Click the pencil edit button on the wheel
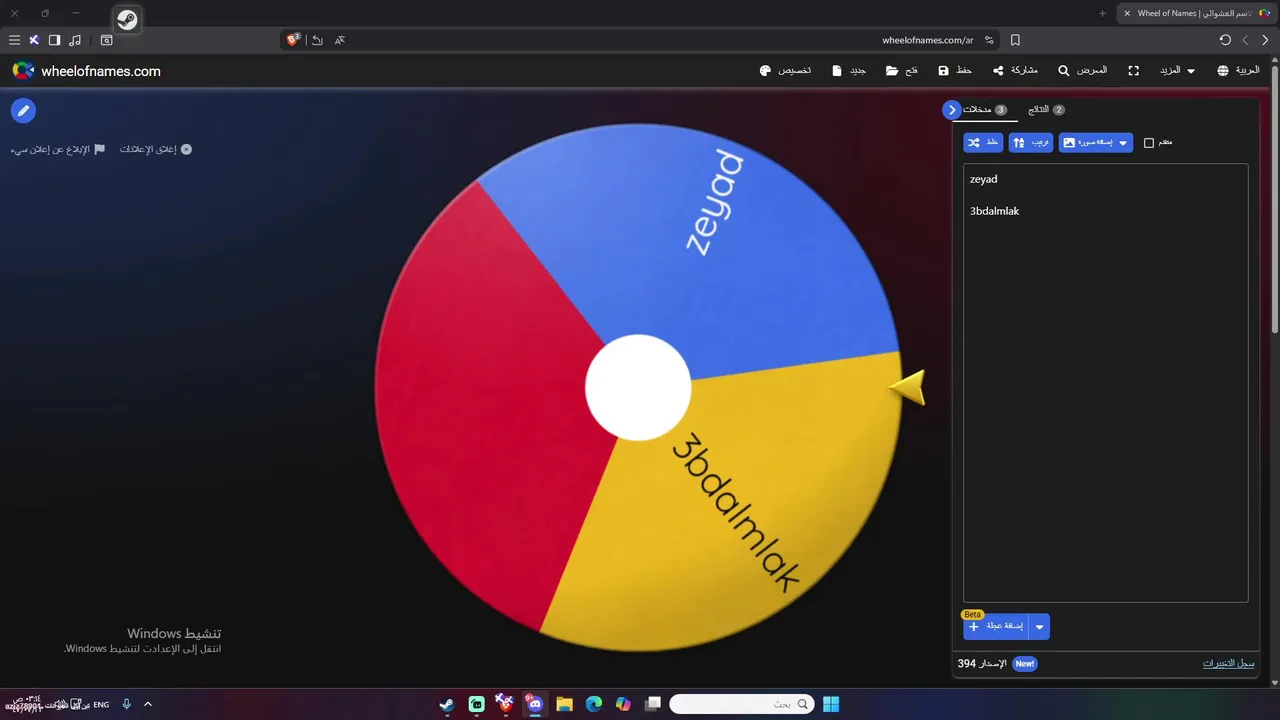This screenshot has height=720, width=1280. (x=23, y=110)
